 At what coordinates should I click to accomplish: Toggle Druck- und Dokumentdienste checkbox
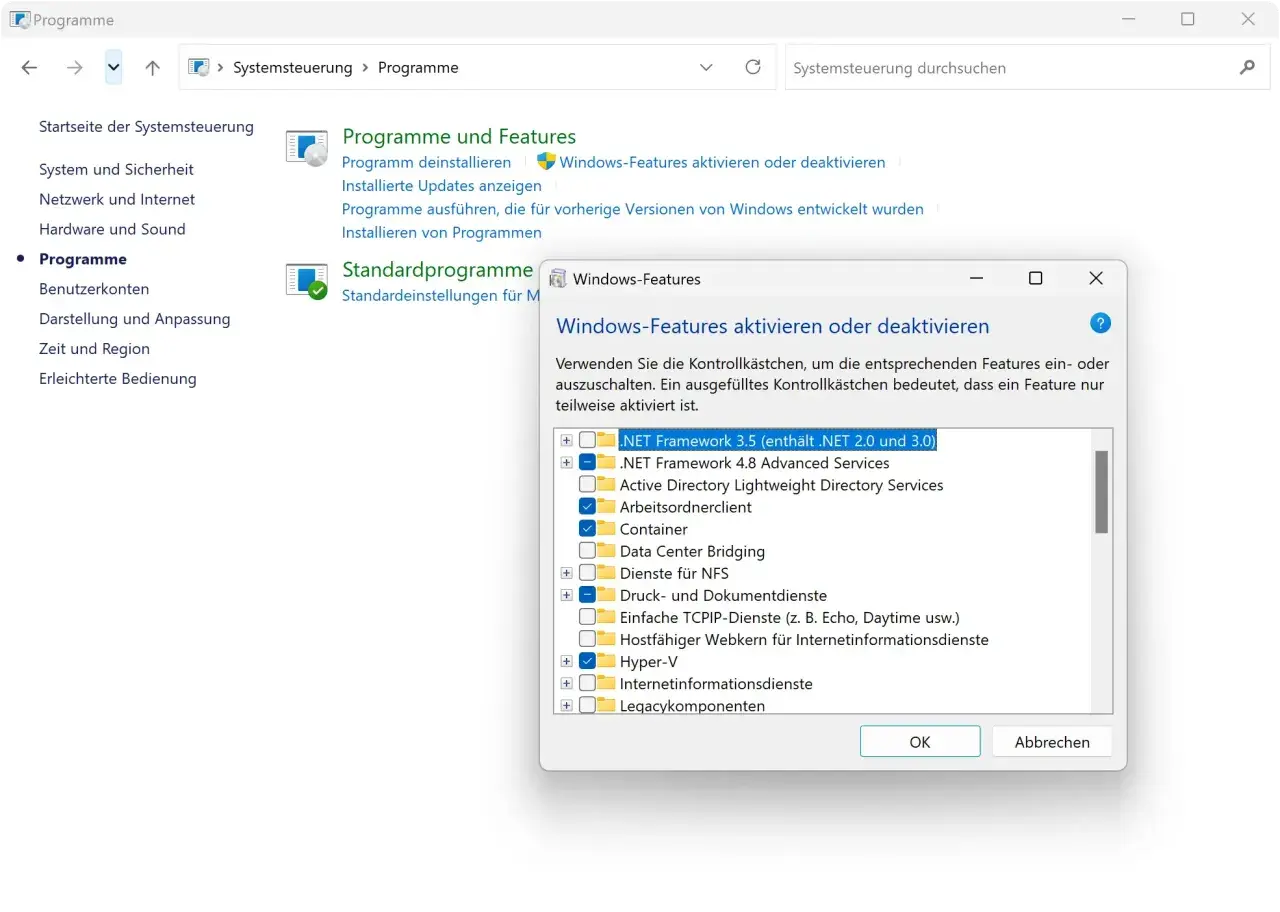587,595
